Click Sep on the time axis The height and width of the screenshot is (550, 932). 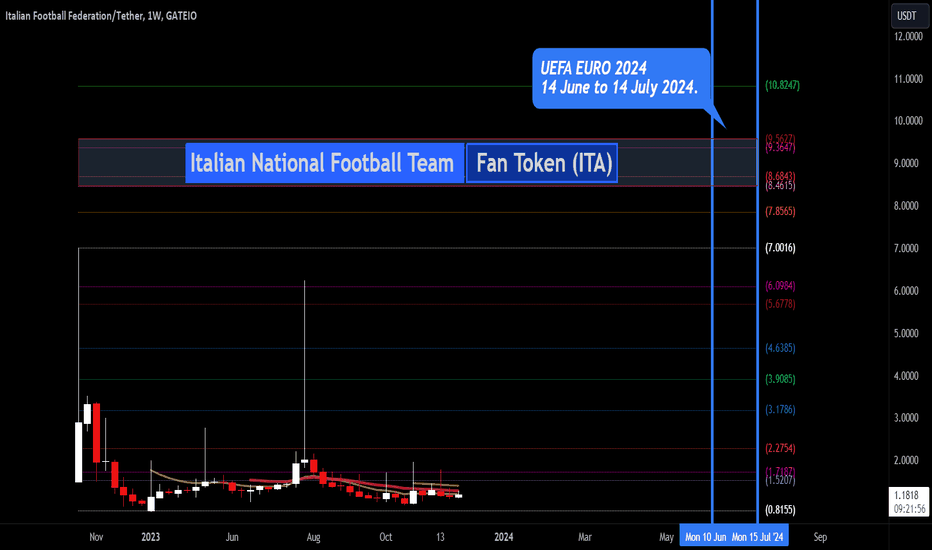[820, 537]
